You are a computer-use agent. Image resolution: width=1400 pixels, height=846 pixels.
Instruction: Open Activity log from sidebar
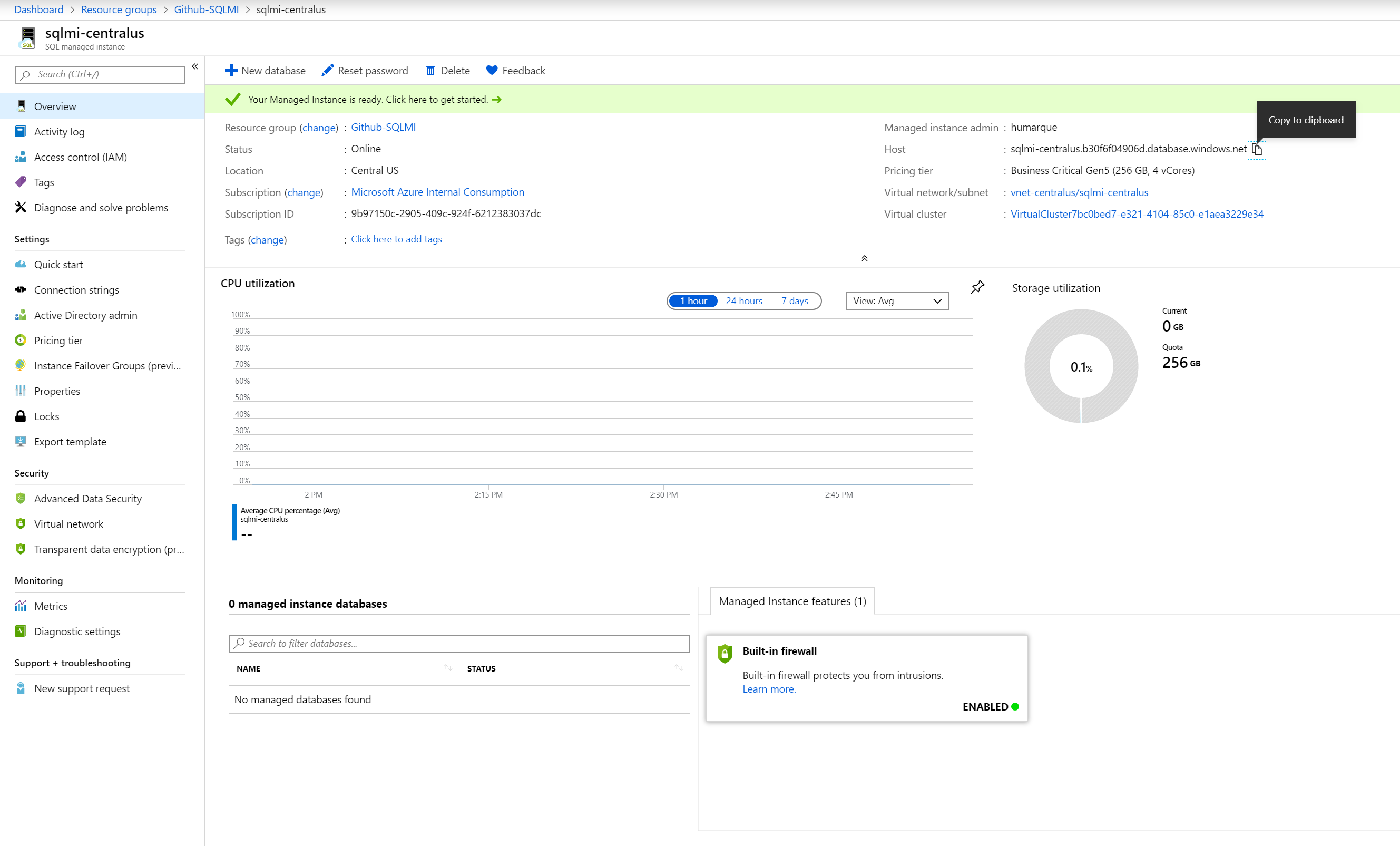pos(59,132)
